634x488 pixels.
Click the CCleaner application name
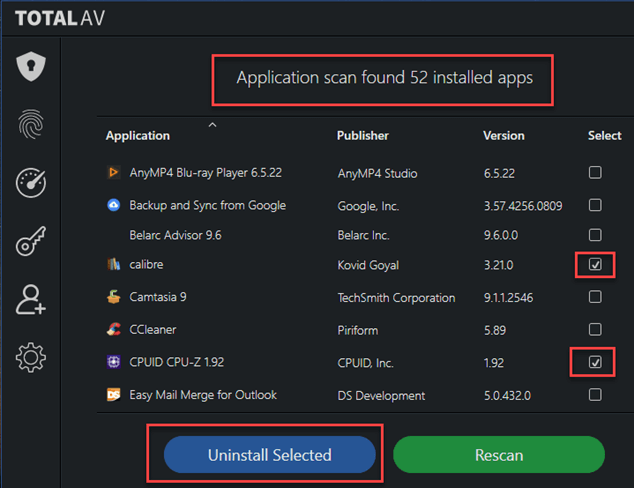coord(153,330)
